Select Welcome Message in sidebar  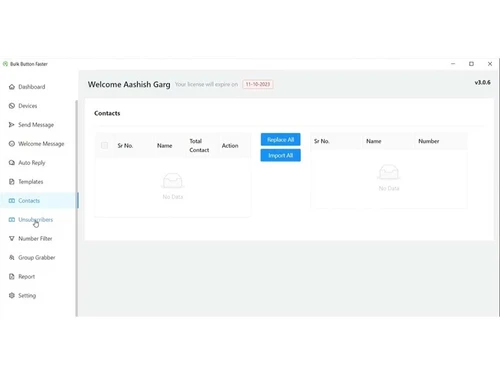click(x=41, y=144)
